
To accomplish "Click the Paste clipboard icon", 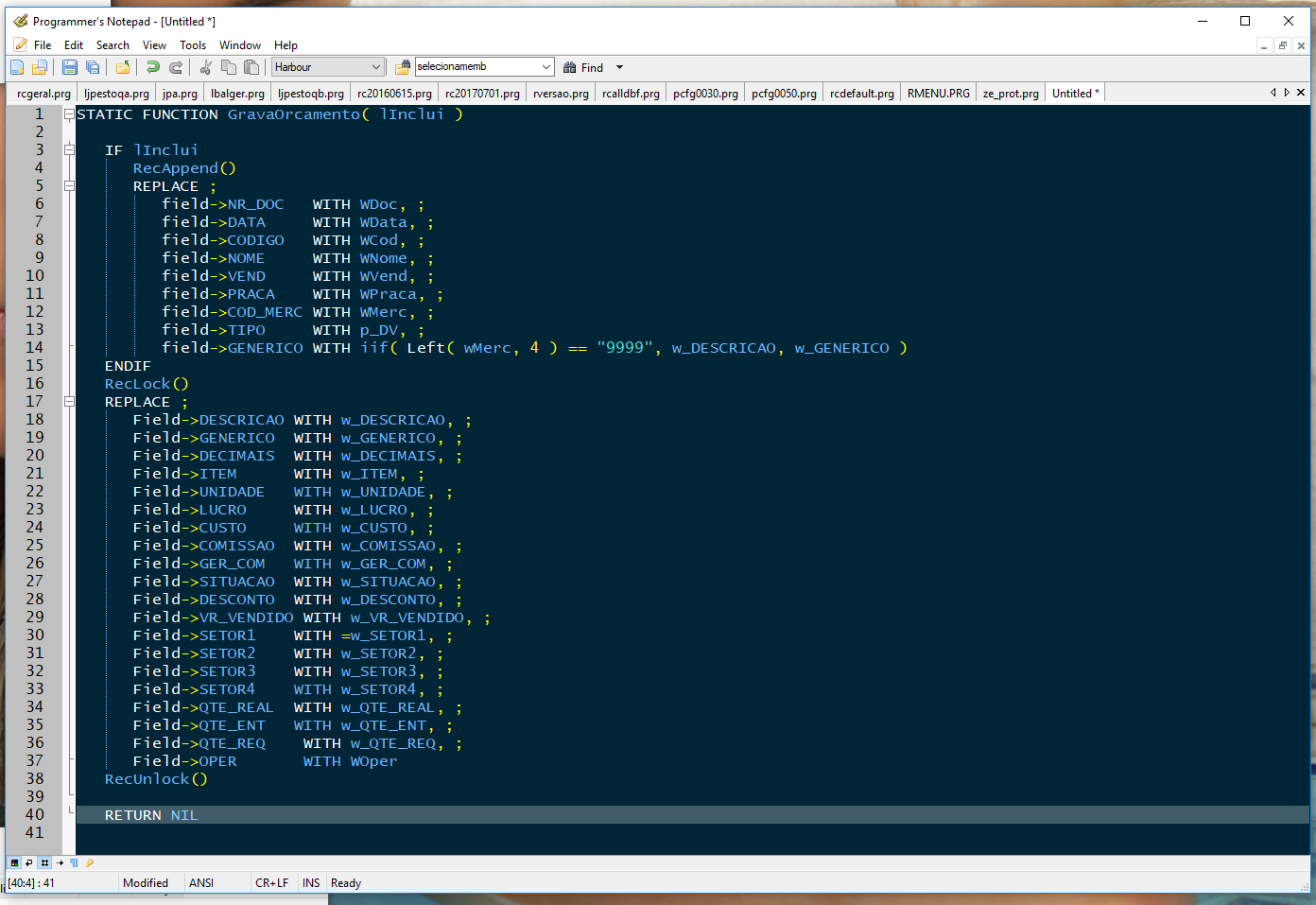I will pos(251,67).
